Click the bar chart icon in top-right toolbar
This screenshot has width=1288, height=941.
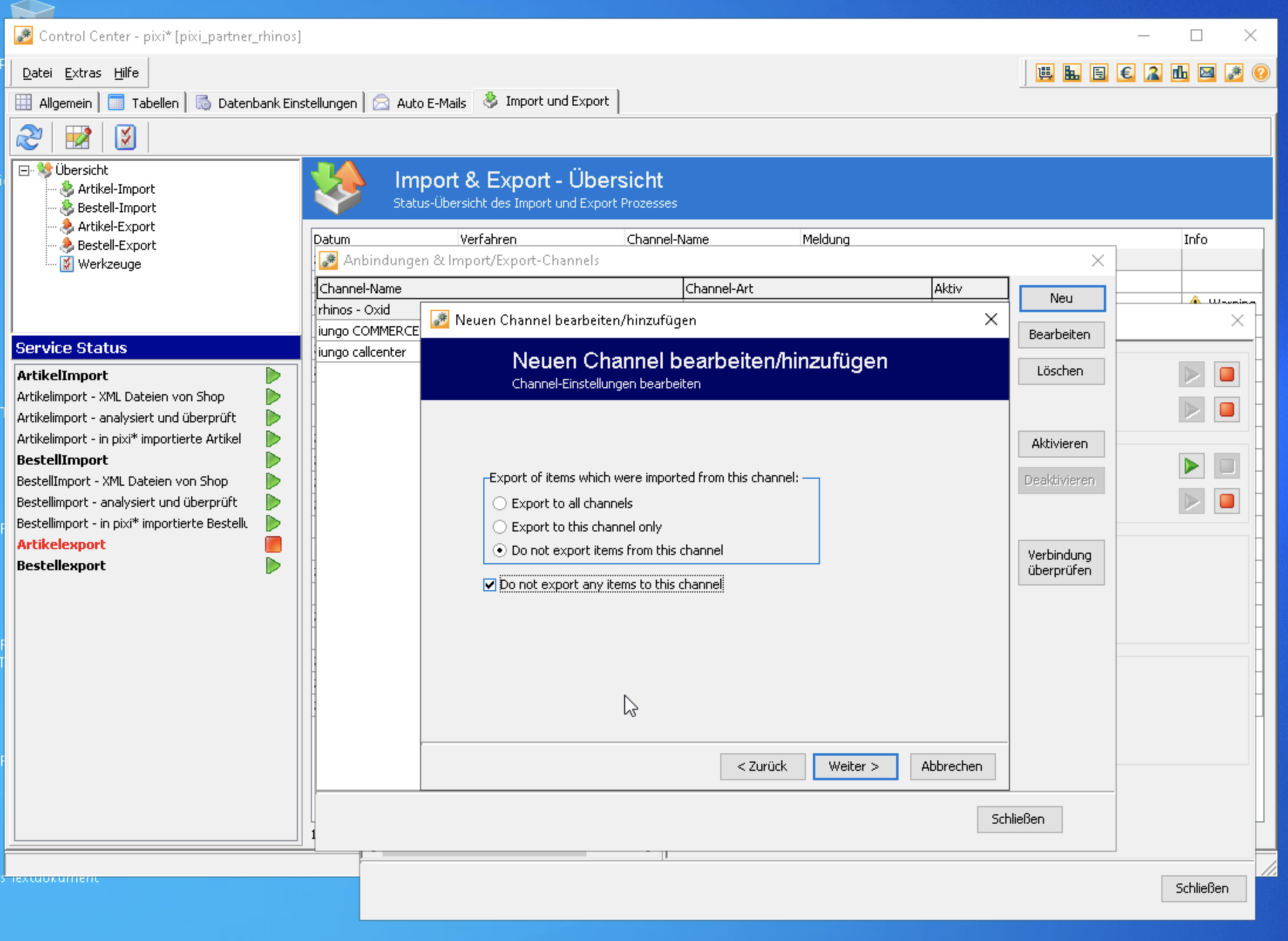1179,73
